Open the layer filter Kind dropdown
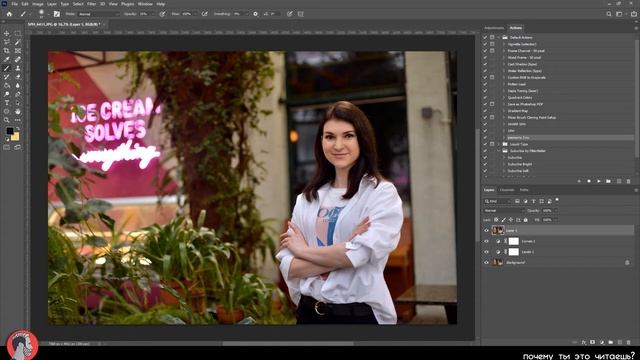 pos(498,201)
